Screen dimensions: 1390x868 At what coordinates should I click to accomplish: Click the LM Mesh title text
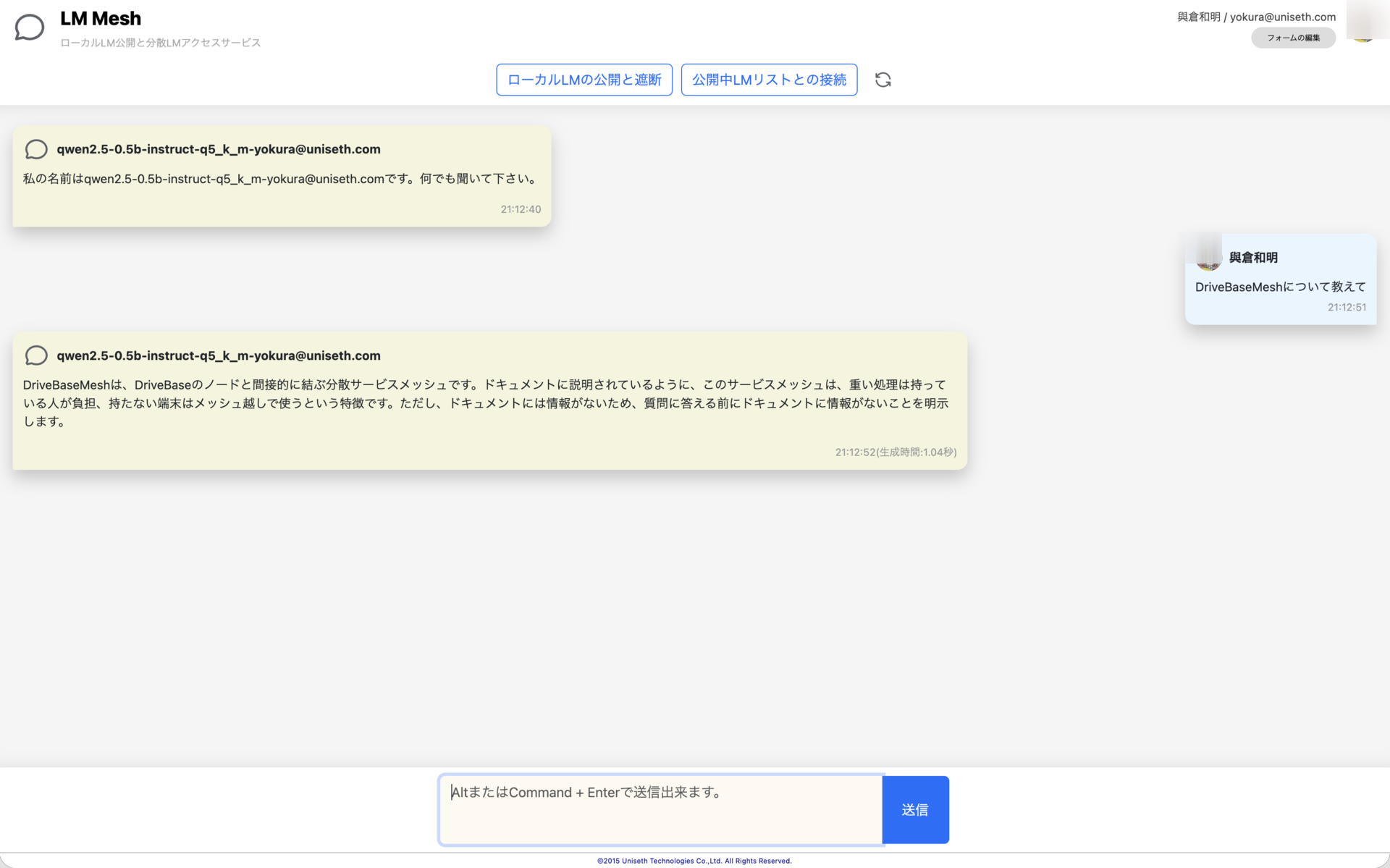(x=101, y=18)
